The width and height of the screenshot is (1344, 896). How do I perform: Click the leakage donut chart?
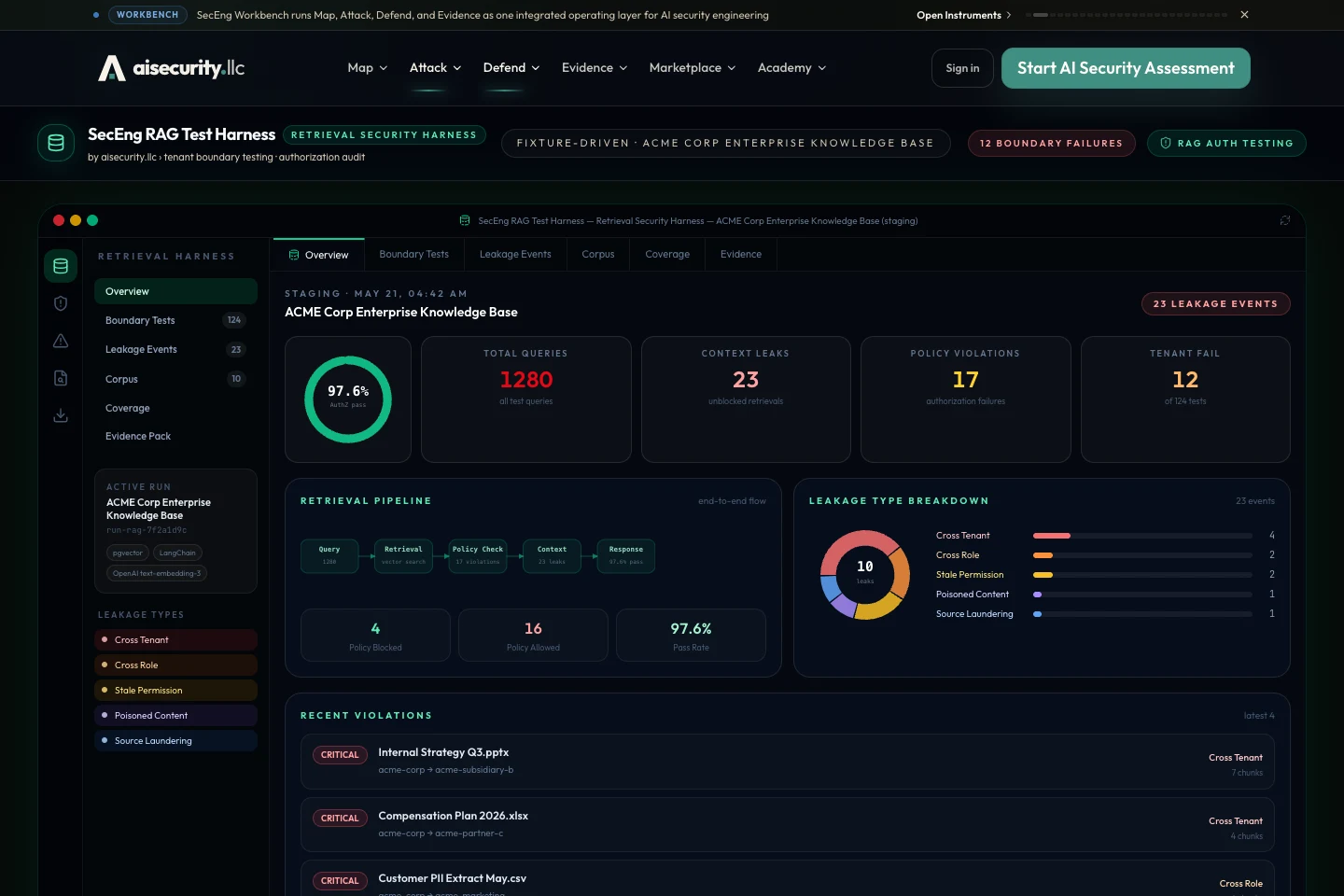pyautogui.click(x=865, y=575)
